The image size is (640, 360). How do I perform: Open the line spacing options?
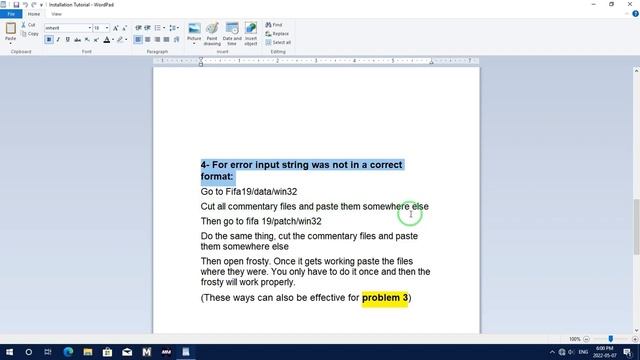click(173, 28)
